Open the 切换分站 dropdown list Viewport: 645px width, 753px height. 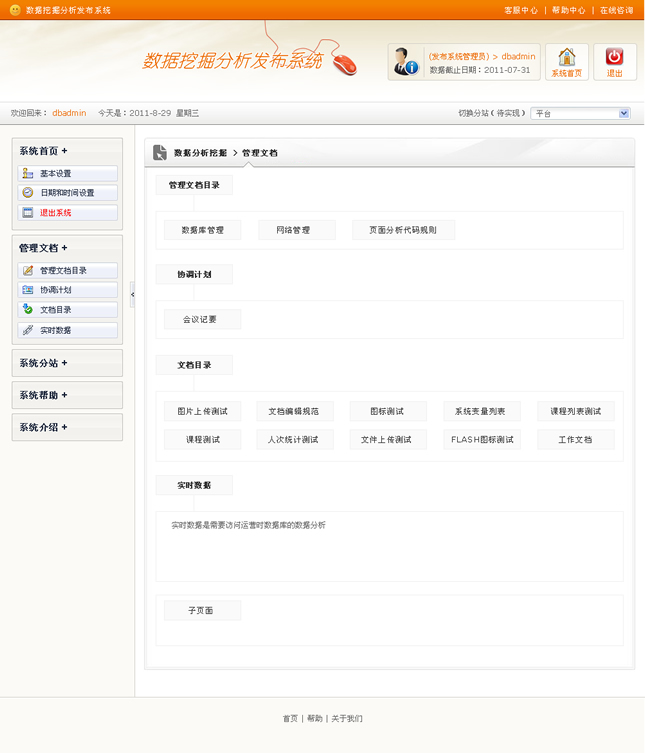pos(624,113)
